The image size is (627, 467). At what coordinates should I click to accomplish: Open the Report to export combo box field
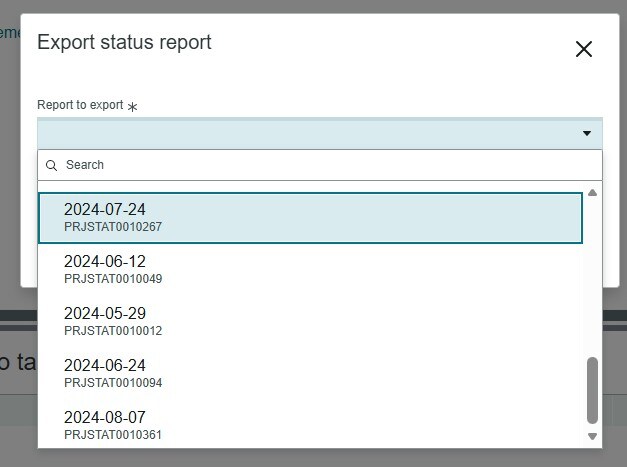pos(319,134)
